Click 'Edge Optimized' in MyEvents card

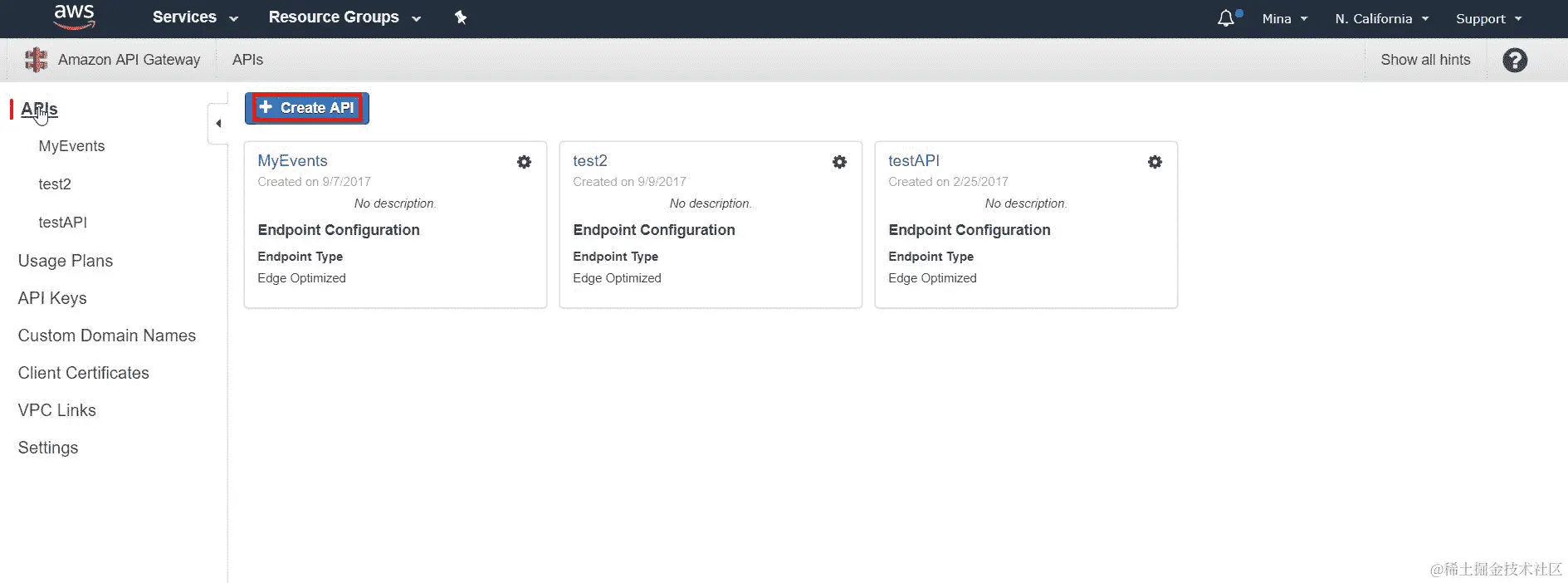(301, 278)
